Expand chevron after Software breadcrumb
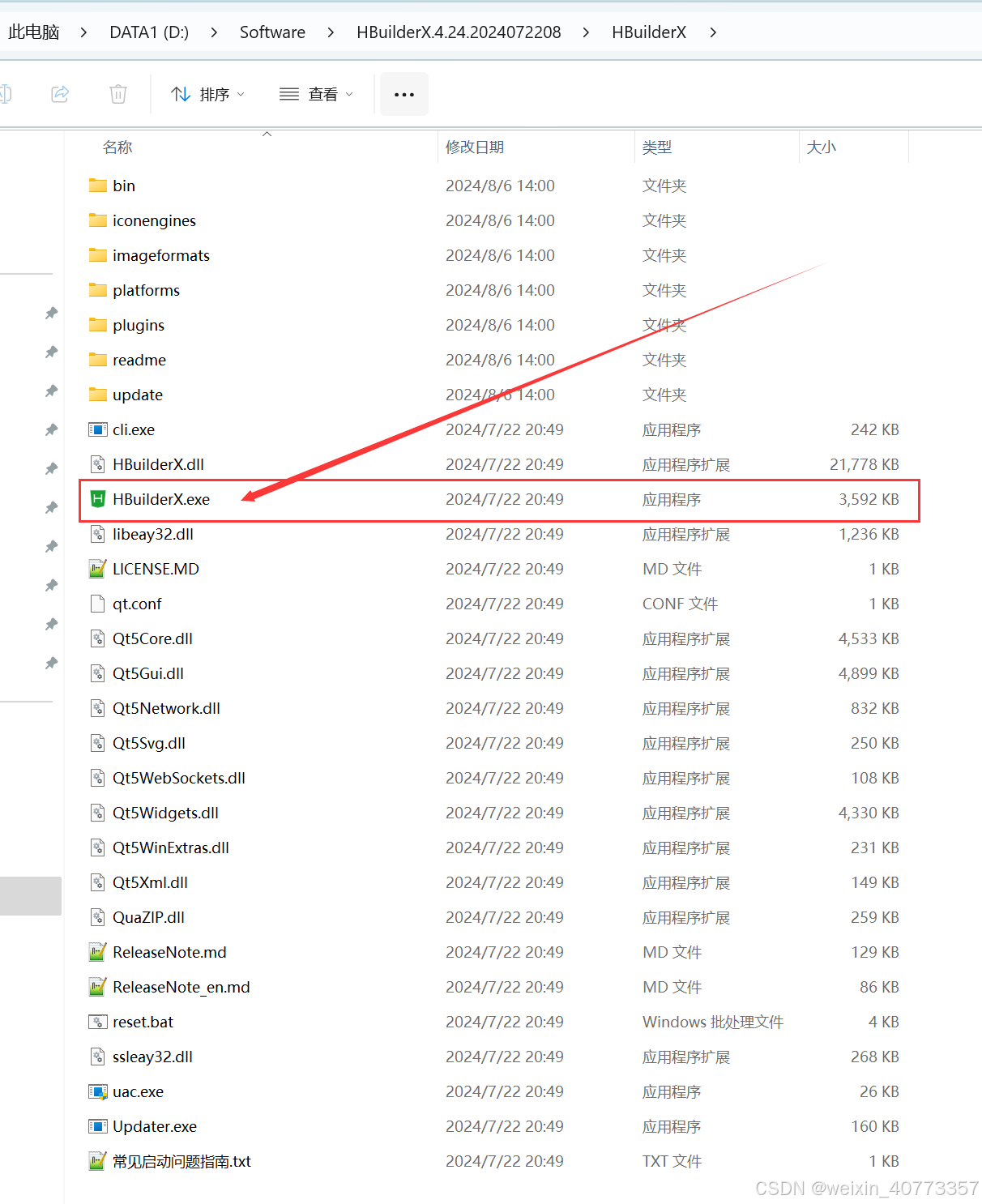The height and width of the screenshot is (1204, 982). (331, 32)
